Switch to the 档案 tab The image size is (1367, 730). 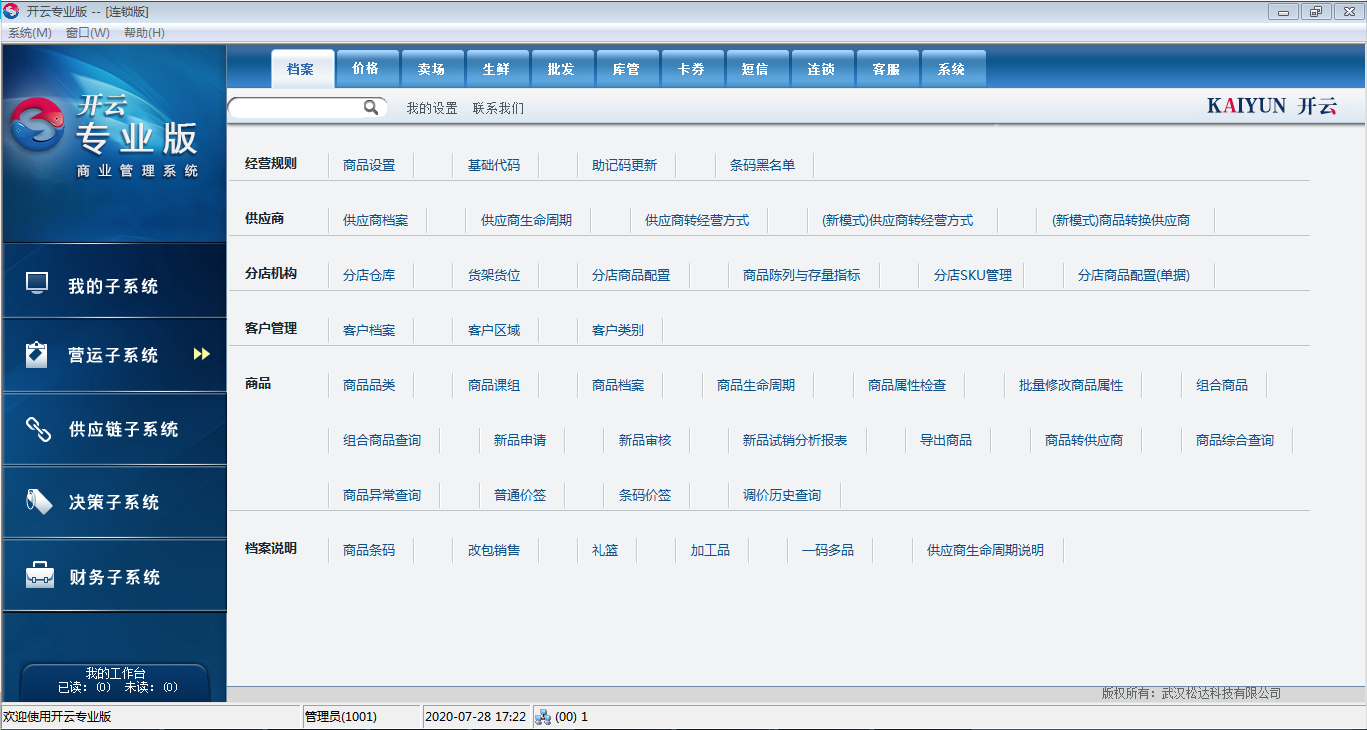click(302, 69)
